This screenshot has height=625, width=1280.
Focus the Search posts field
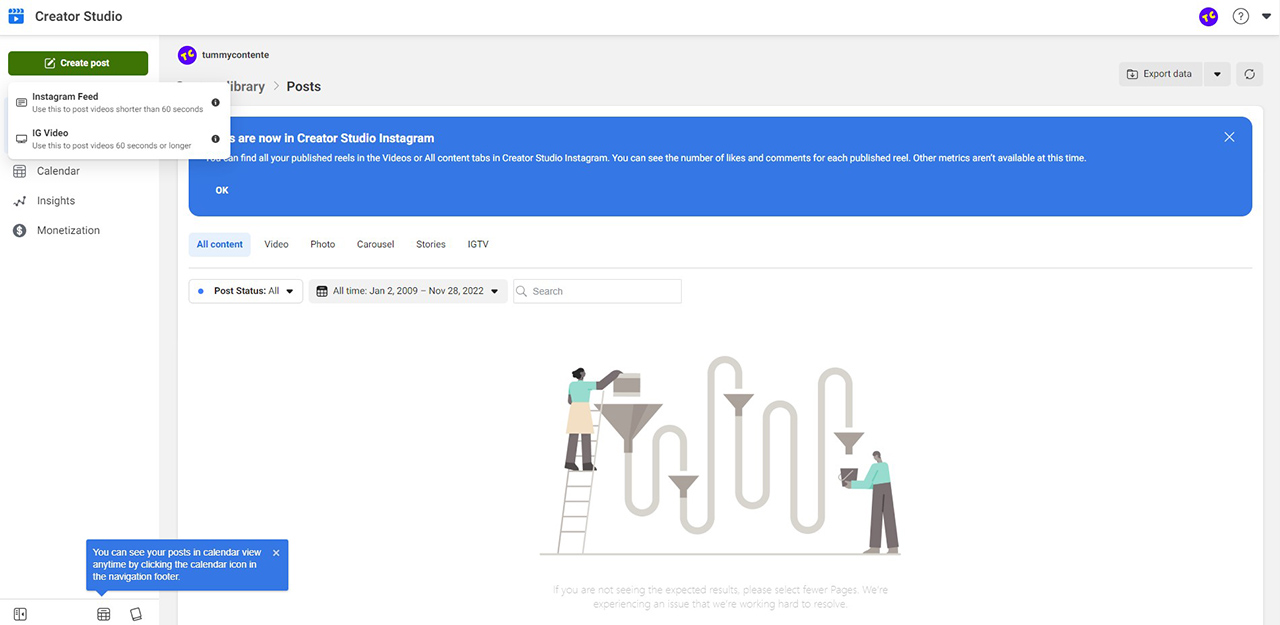(597, 291)
